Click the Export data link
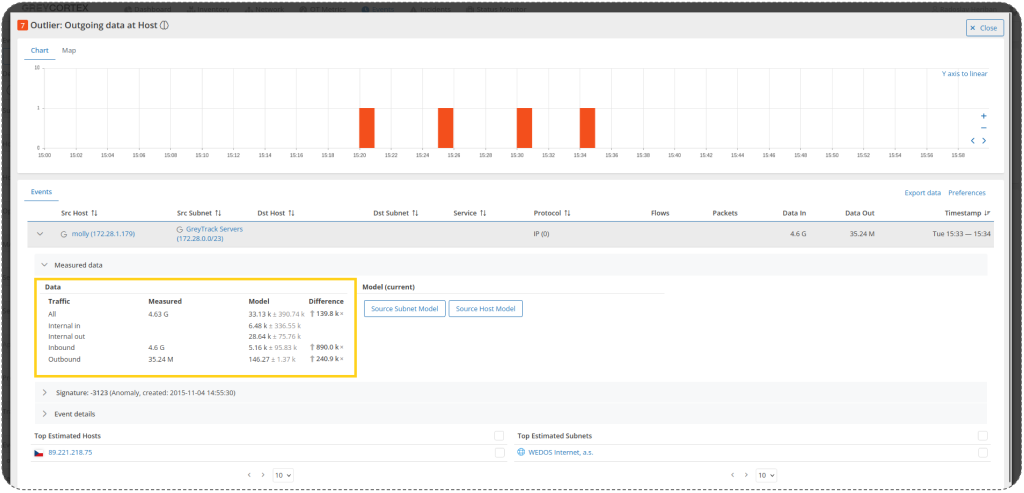The width and height of the screenshot is (1024, 493). point(920,192)
